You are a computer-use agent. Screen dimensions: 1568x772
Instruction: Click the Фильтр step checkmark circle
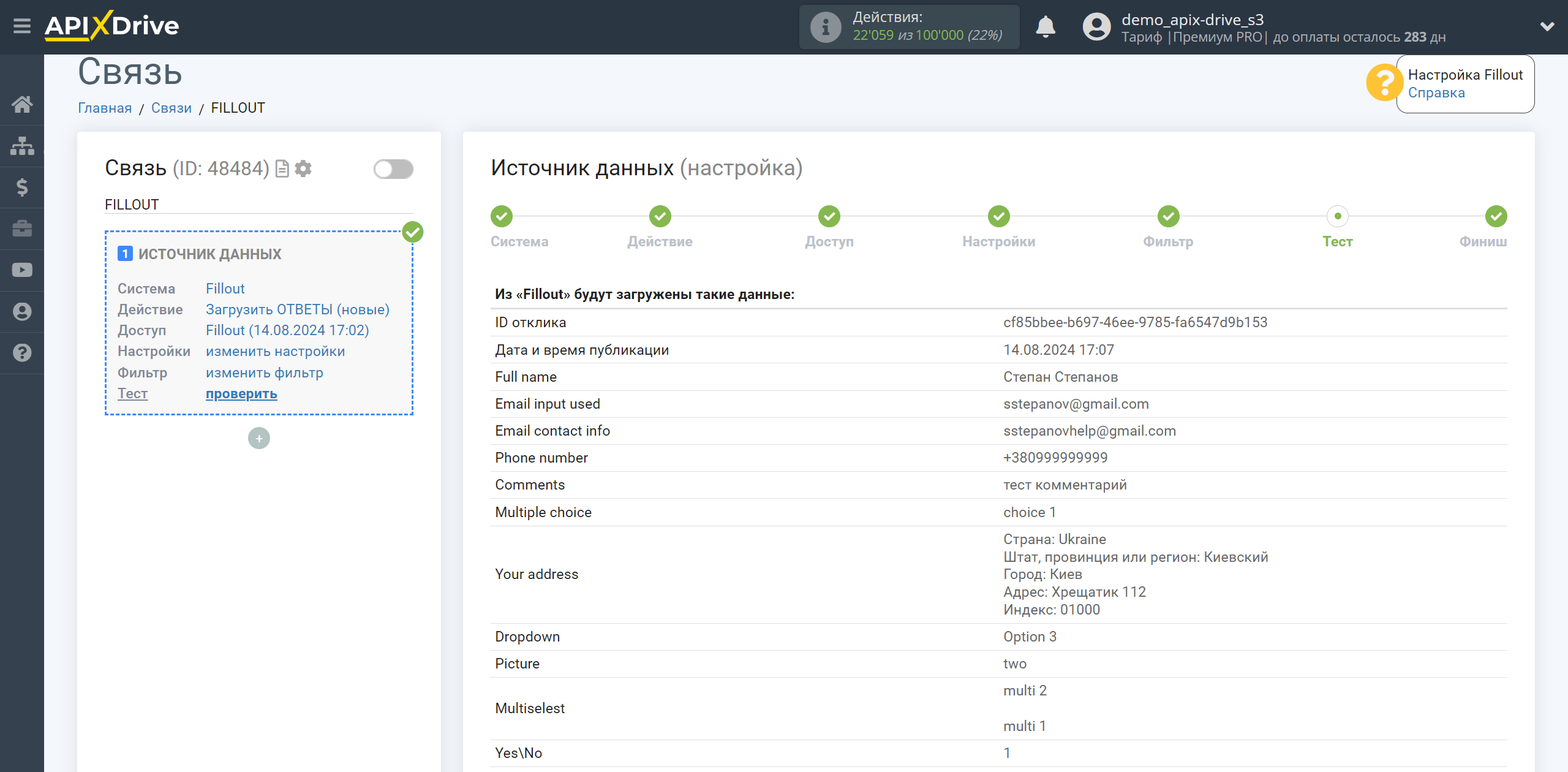coord(1169,216)
